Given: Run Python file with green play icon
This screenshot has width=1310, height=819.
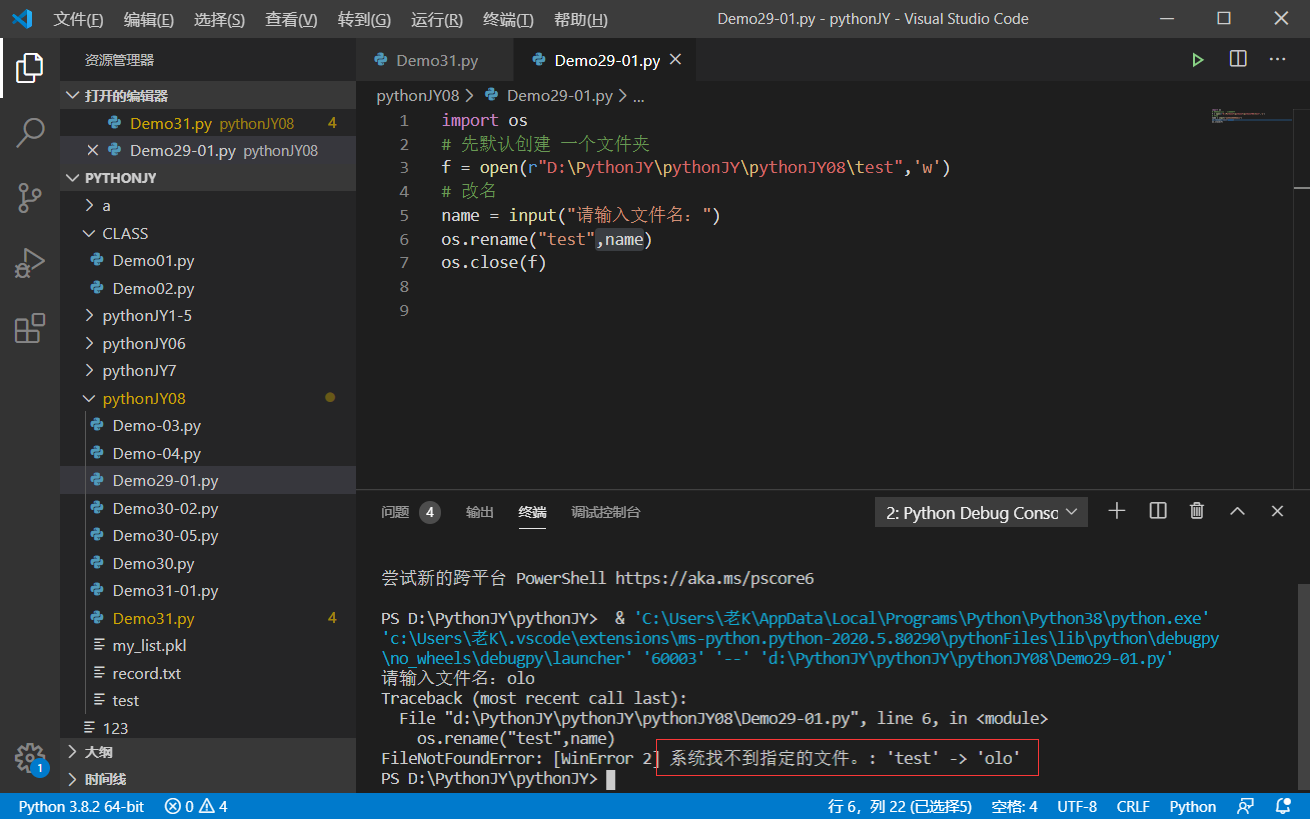Looking at the screenshot, I should click(1197, 60).
